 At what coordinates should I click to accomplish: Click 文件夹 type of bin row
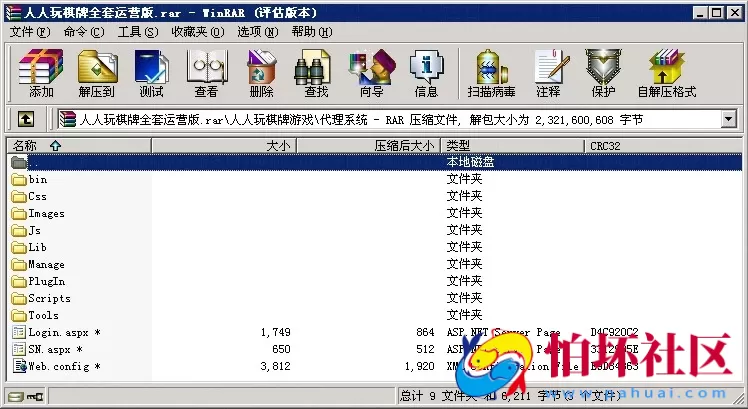(x=464, y=179)
